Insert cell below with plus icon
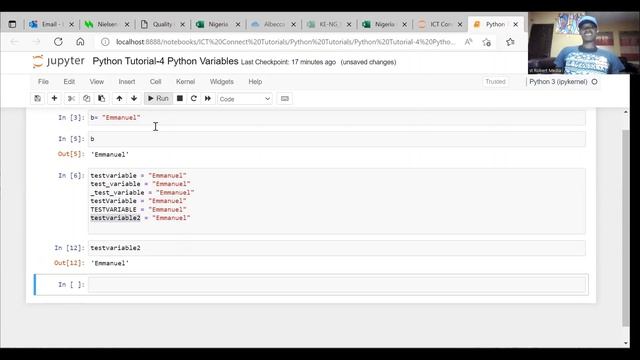 click(x=54, y=99)
